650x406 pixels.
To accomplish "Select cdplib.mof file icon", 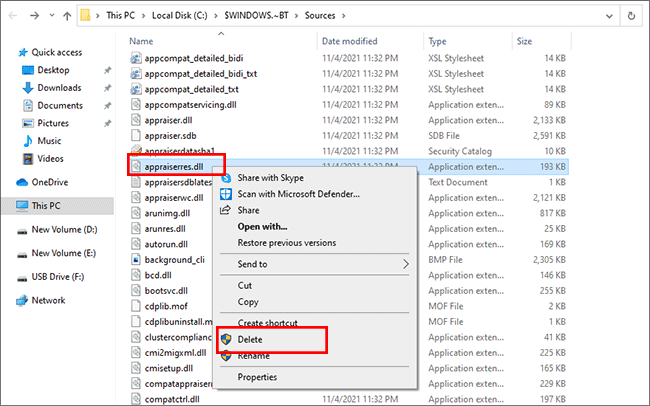I will (x=136, y=306).
